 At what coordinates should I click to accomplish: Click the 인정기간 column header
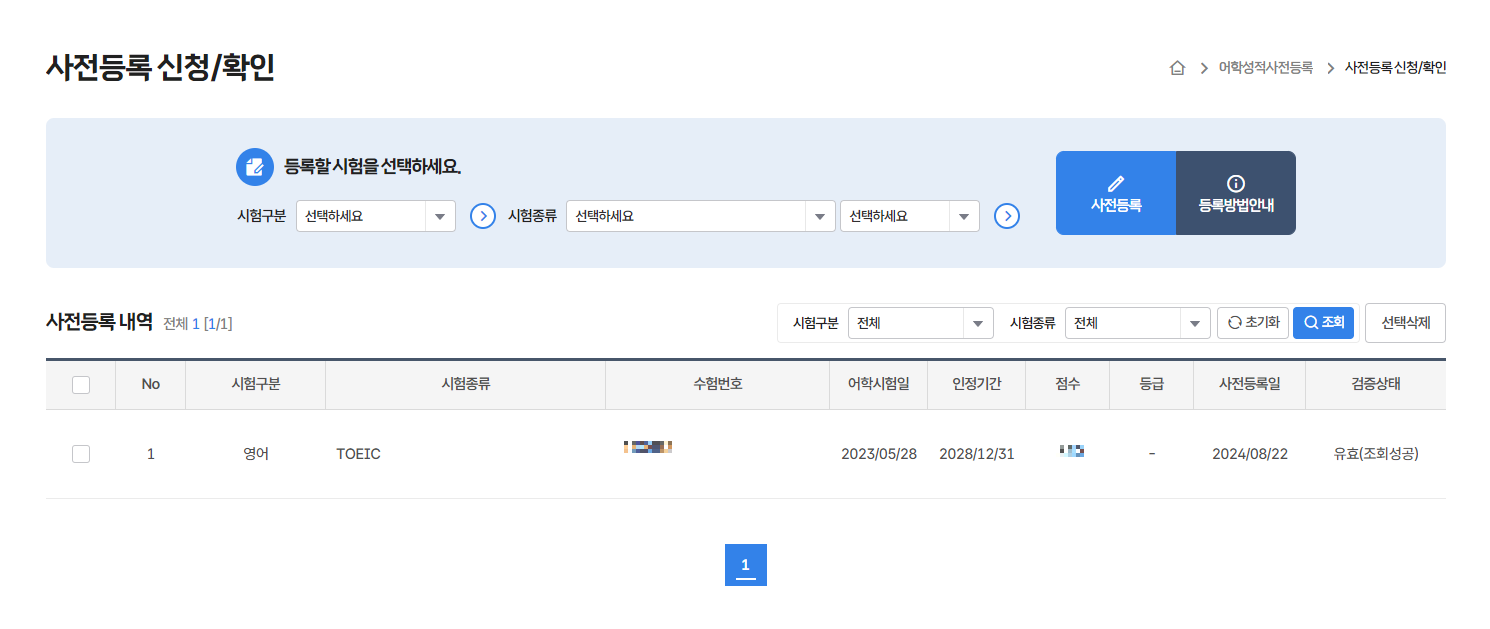[x=977, y=384]
